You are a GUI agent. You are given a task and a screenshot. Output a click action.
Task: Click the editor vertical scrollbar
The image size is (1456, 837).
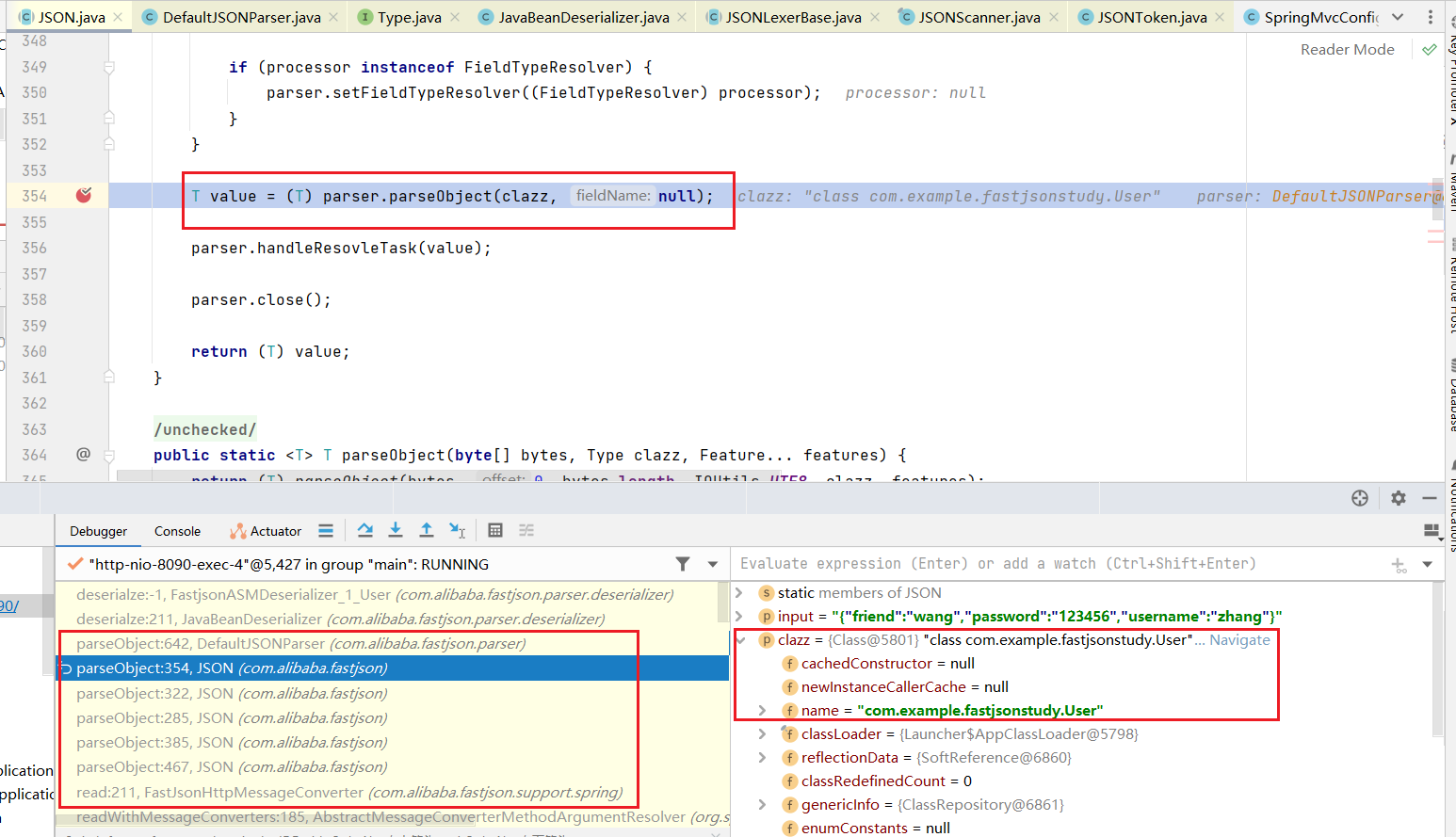(x=1437, y=198)
